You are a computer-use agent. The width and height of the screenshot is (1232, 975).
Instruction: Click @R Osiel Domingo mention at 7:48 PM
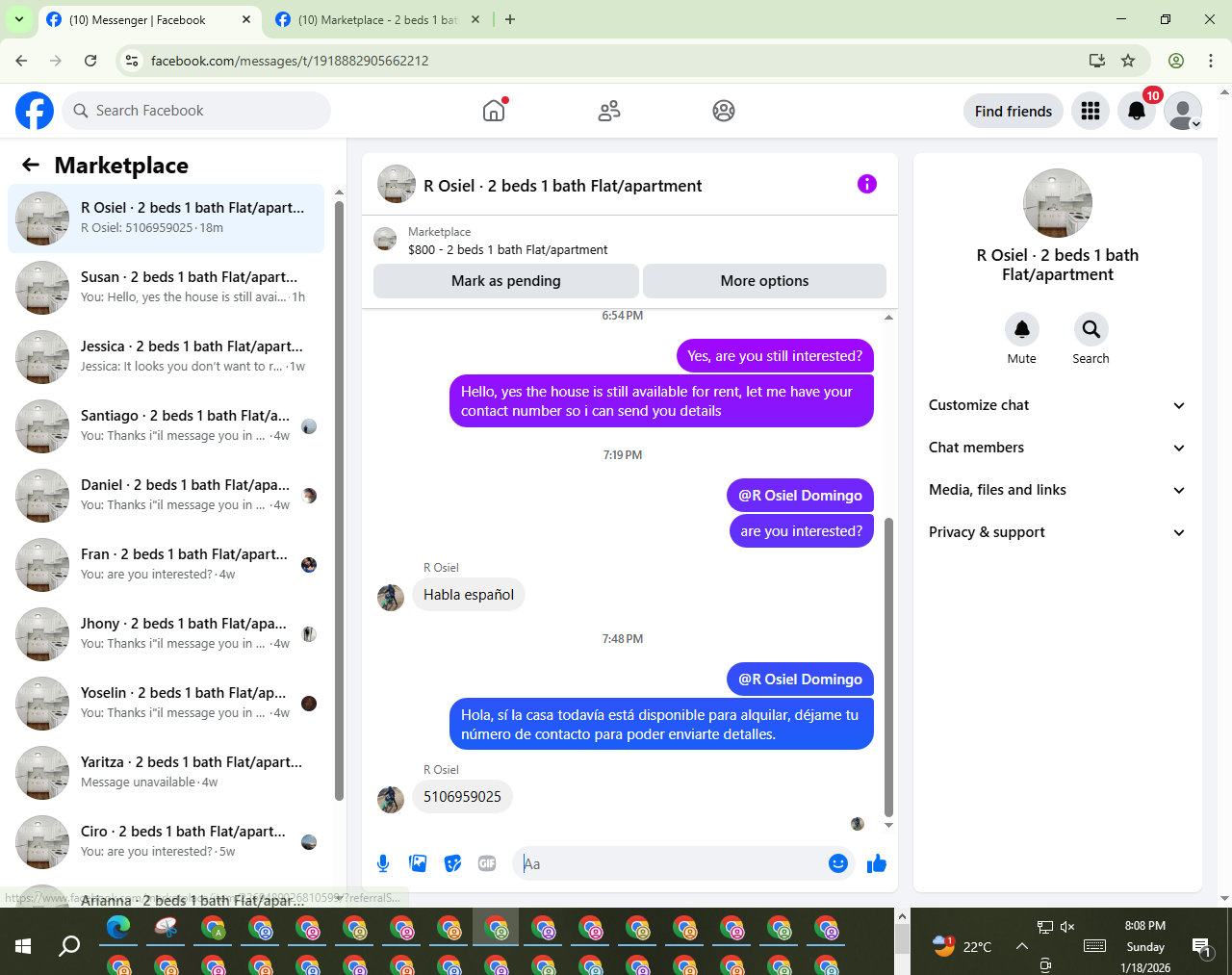(x=800, y=680)
